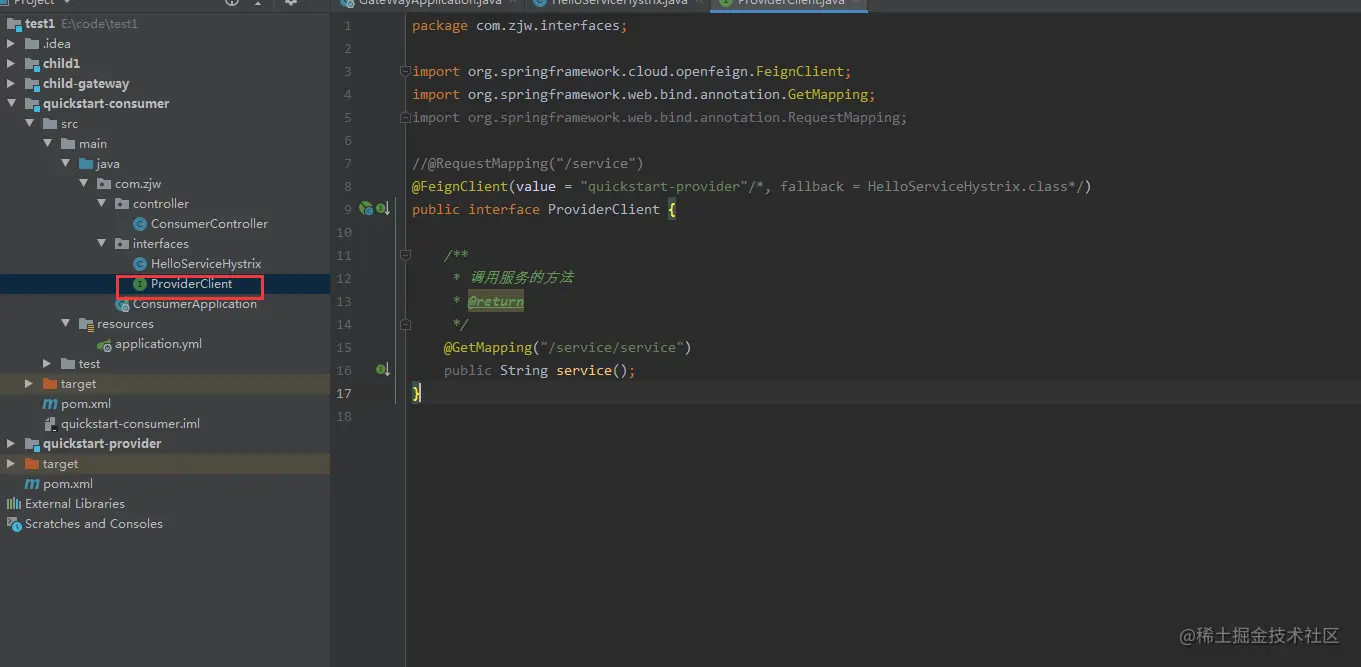Click the test1 project folder icon
1361x667 pixels.
coord(14,24)
